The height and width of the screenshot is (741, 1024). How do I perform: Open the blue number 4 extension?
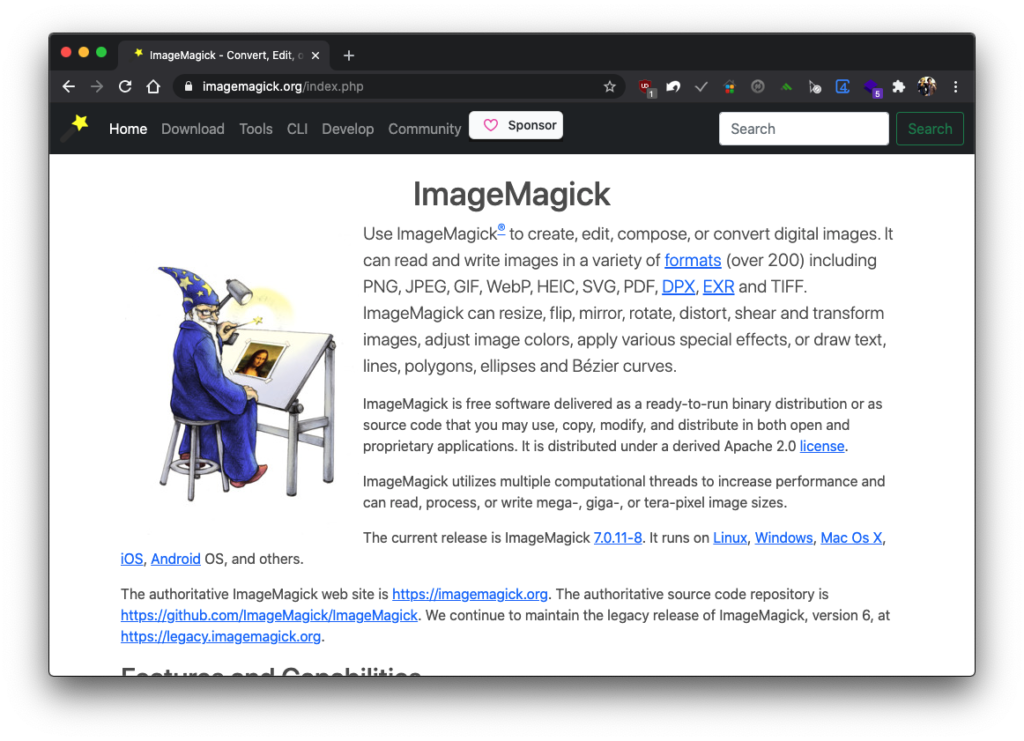pyautogui.click(x=842, y=87)
